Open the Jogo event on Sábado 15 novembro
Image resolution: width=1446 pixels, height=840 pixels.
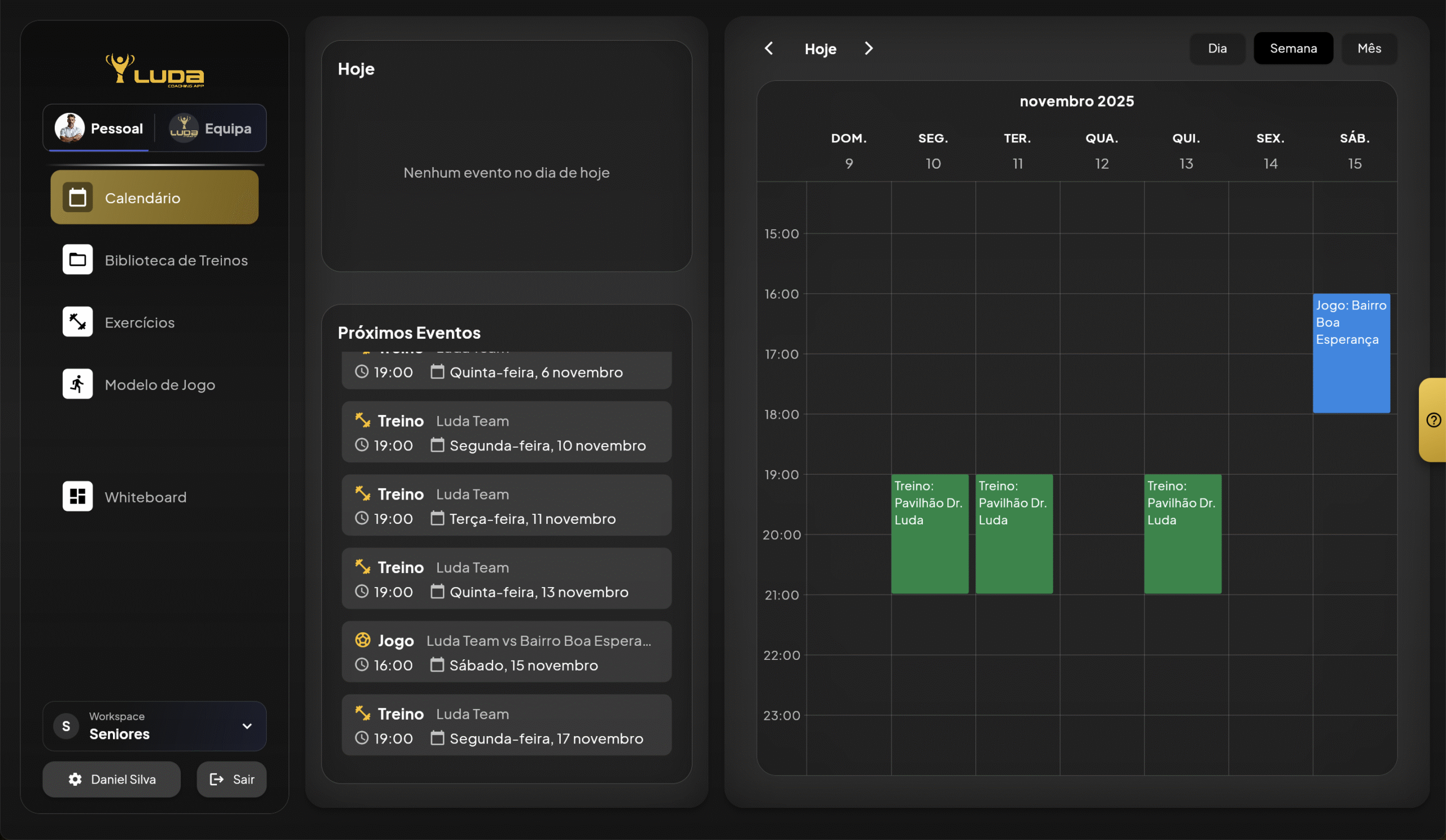click(x=506, y=652)
